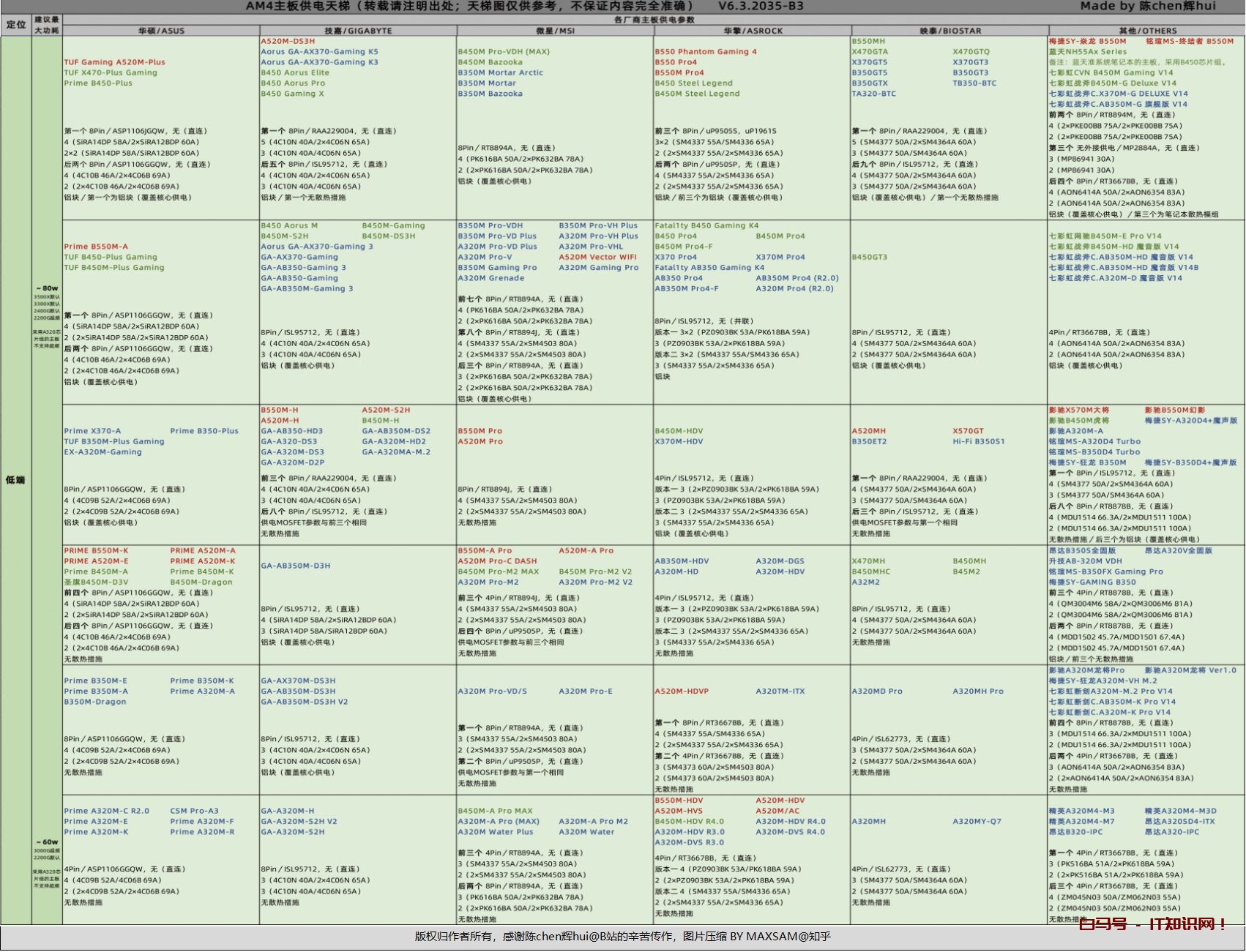Click the 华硕/ASUS column header
1246x952 pixels.
tap(161, 31)
